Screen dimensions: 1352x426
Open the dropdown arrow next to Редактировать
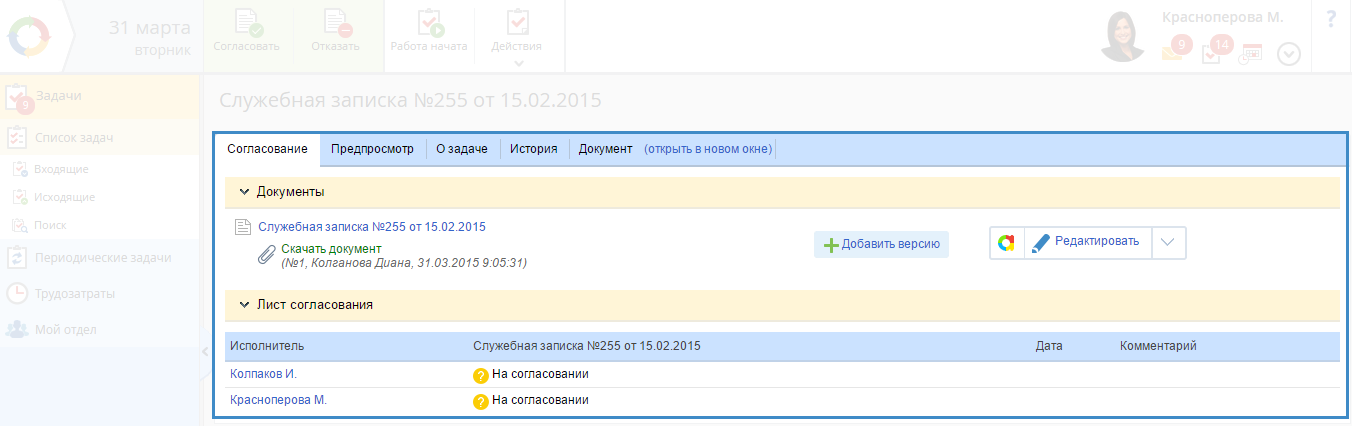point(1169,242)
